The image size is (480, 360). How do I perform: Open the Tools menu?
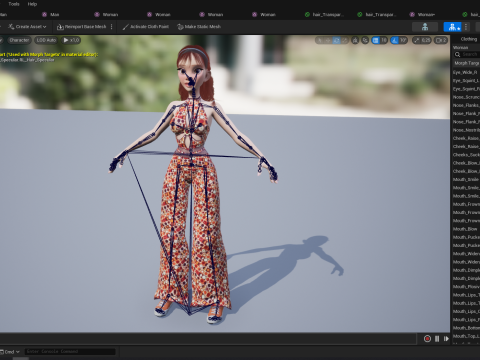point(14,4)
